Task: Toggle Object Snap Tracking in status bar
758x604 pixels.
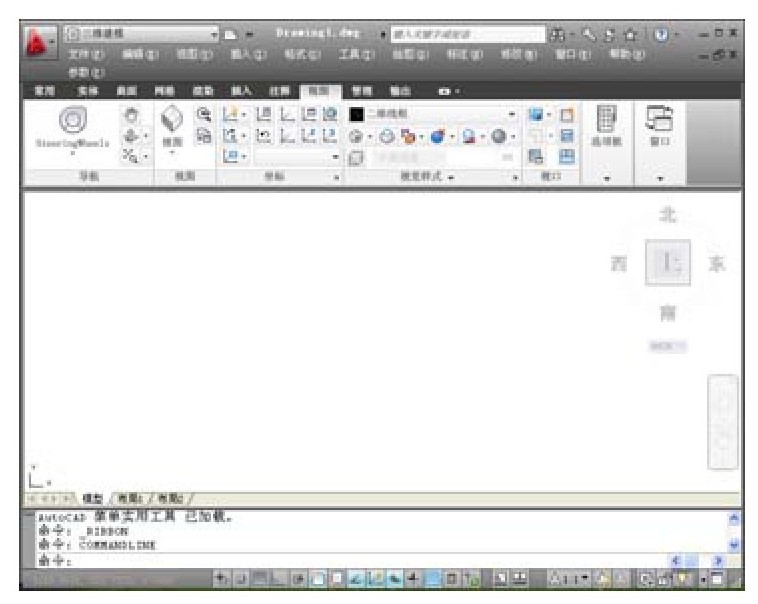Action: [x=356, y=578]
